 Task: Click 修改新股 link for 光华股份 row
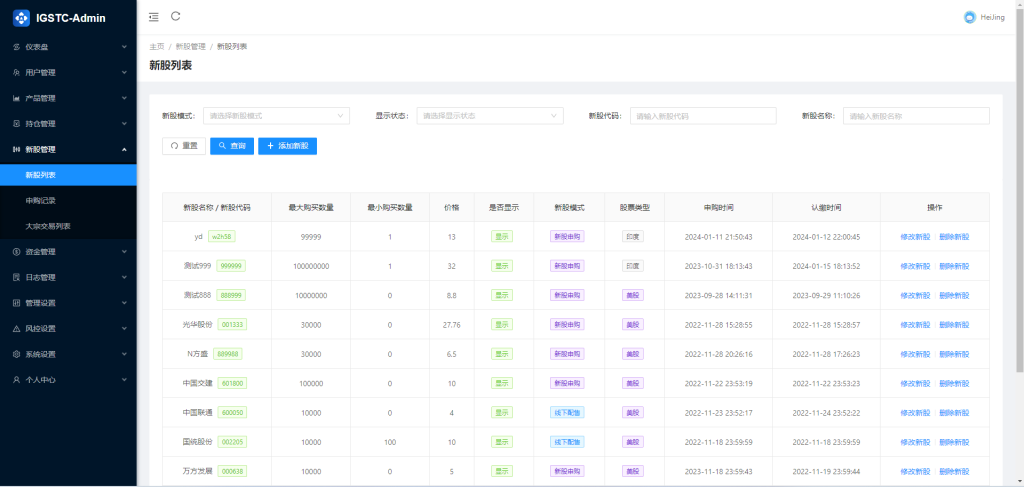coord(914,325)
